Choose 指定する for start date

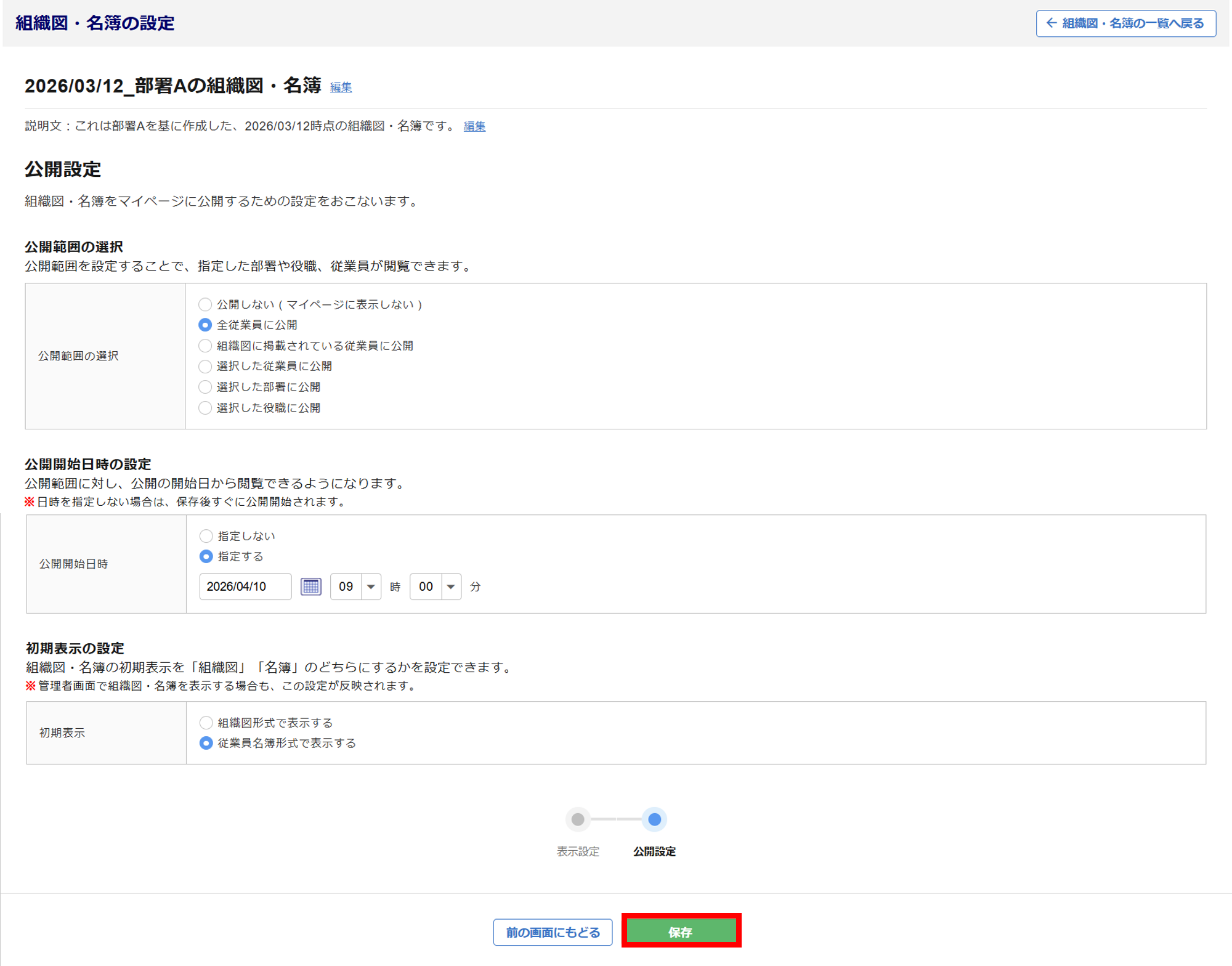(206, 556)
